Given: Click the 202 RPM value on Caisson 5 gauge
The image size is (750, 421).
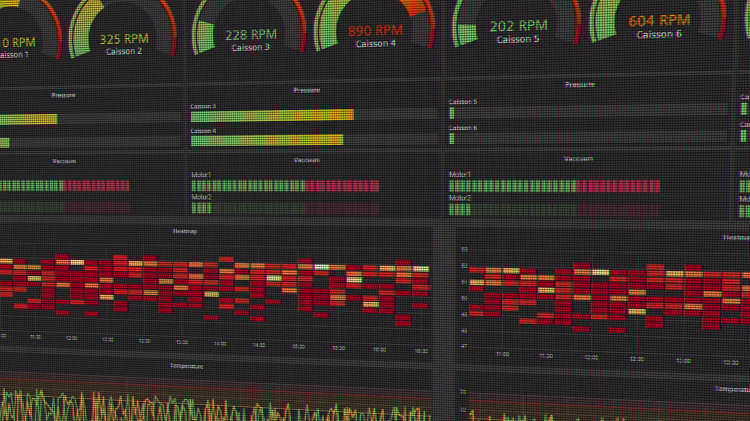Looking at the screenshot, I should (x=518, y=26).
